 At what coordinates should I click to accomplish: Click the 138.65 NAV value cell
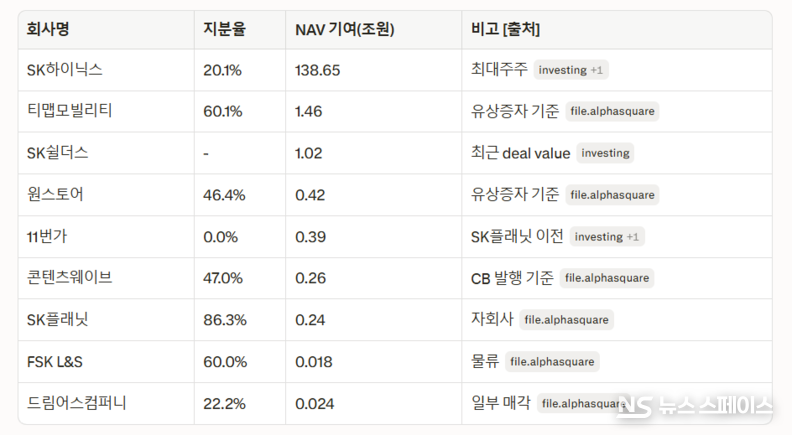tap(318, 70)
